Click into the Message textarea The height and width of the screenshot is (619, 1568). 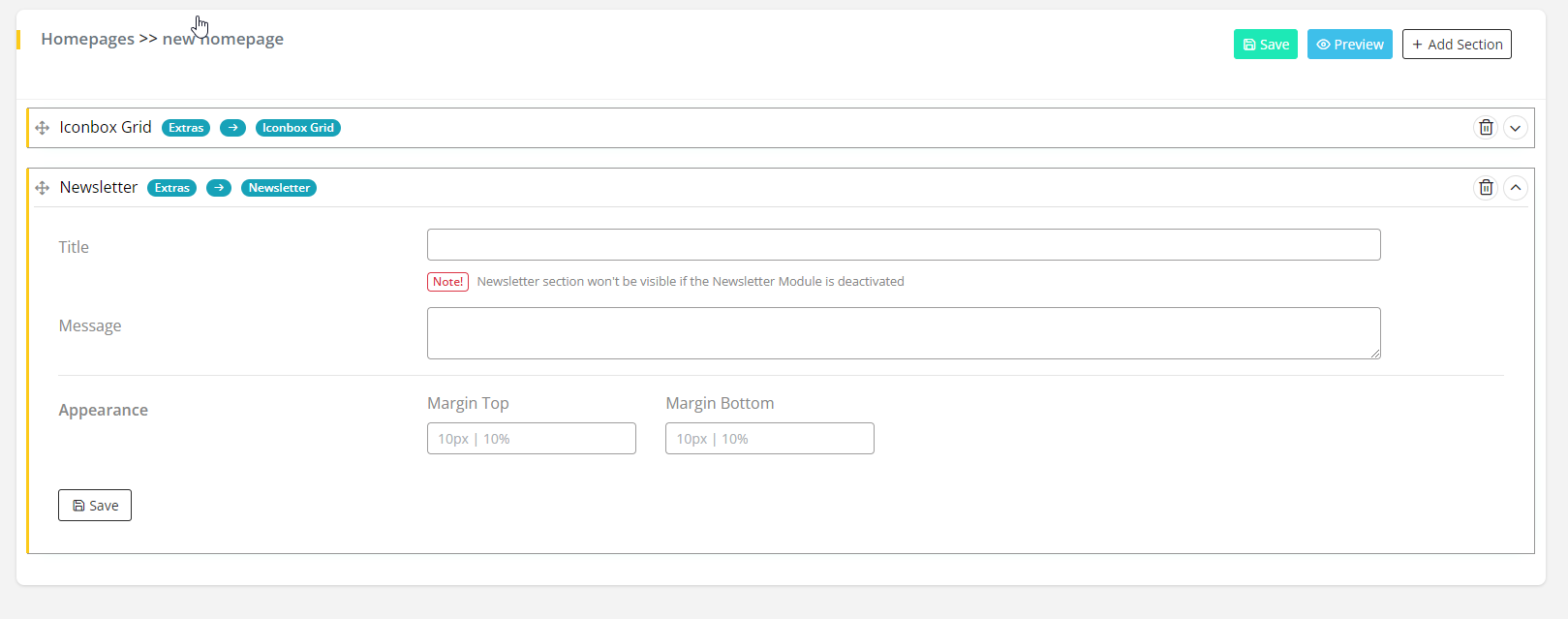point(903,333)
